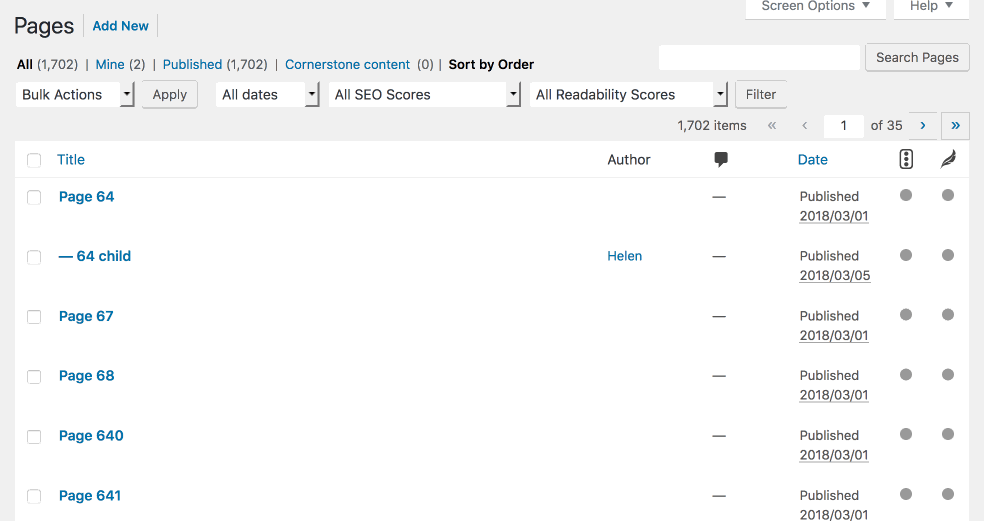Click SEO score dot for Page 641
The height and width of the screenshot is (521, 984).
click(906, 494)
